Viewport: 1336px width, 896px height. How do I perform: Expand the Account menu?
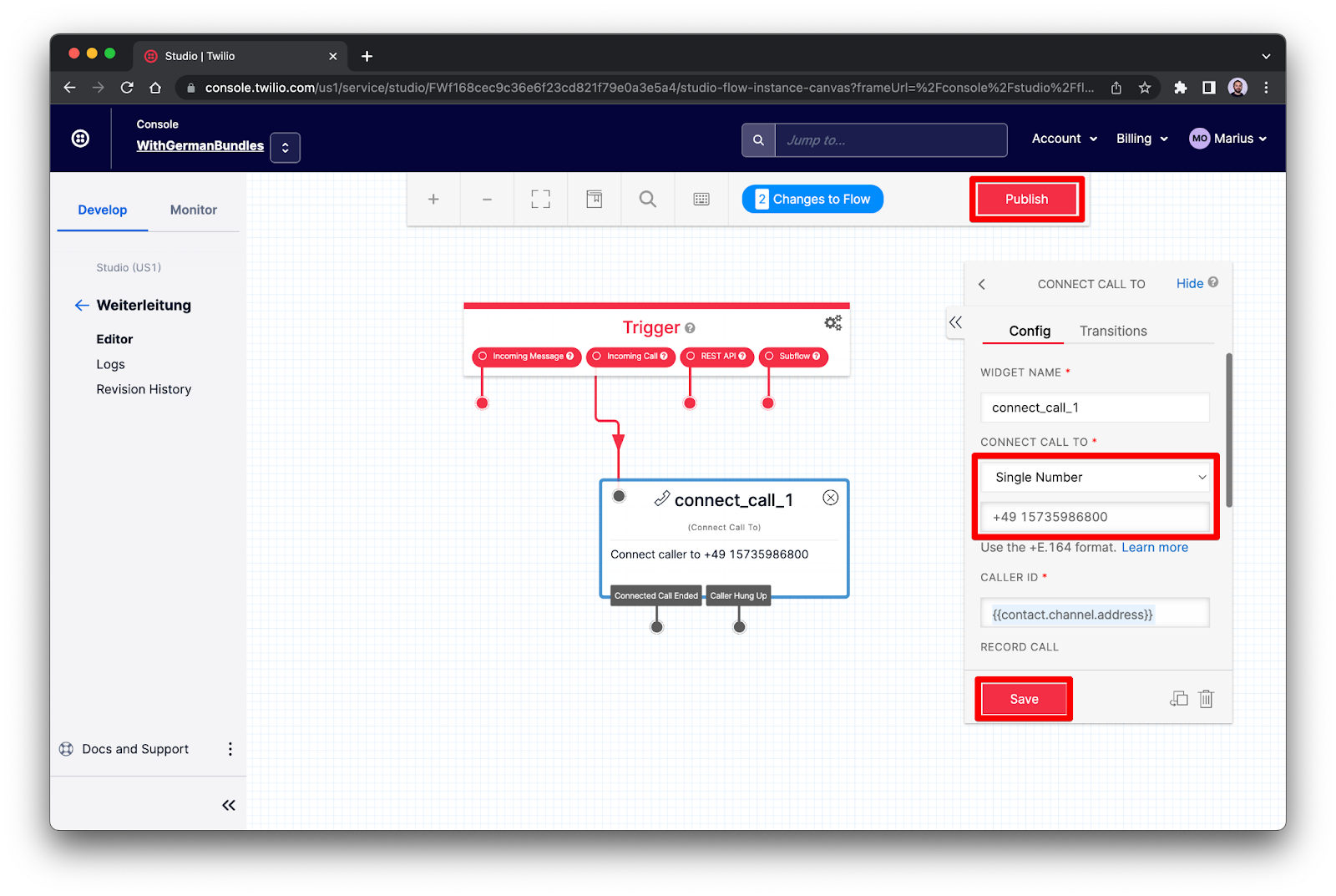1064,139
